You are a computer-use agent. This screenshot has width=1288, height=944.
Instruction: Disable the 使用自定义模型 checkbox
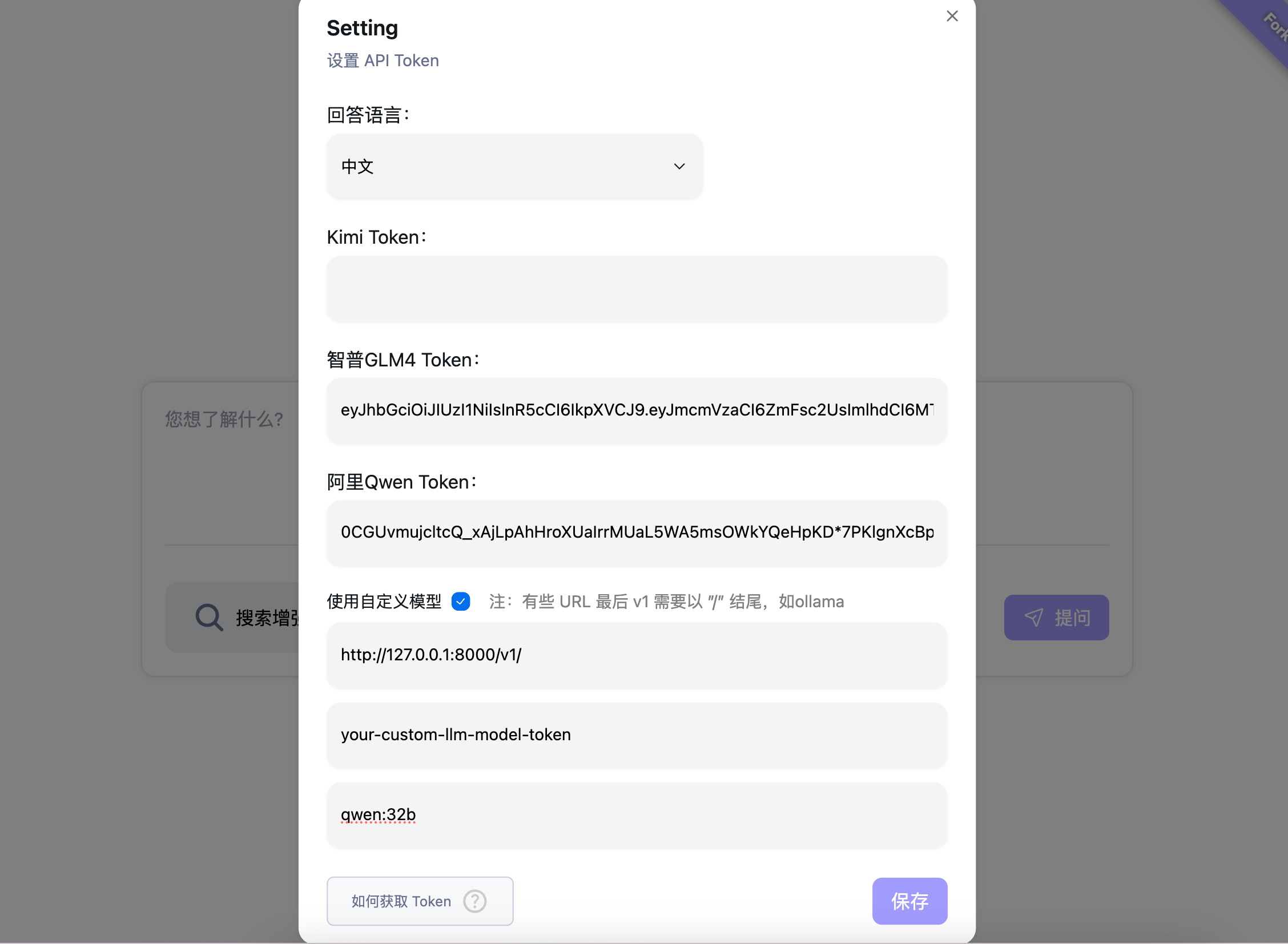click(461, 601)
